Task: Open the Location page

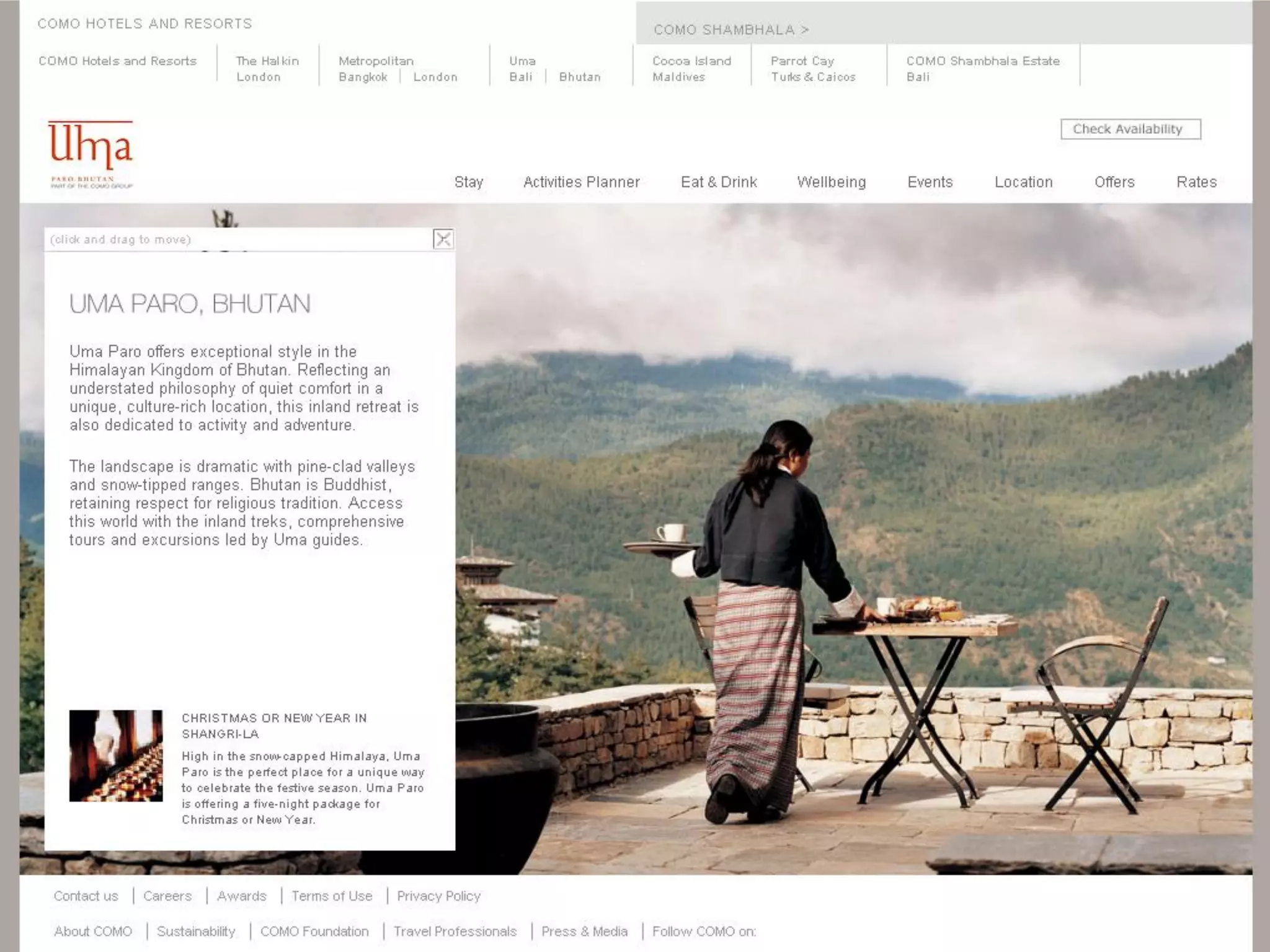Action: (x=1024, y=182)
